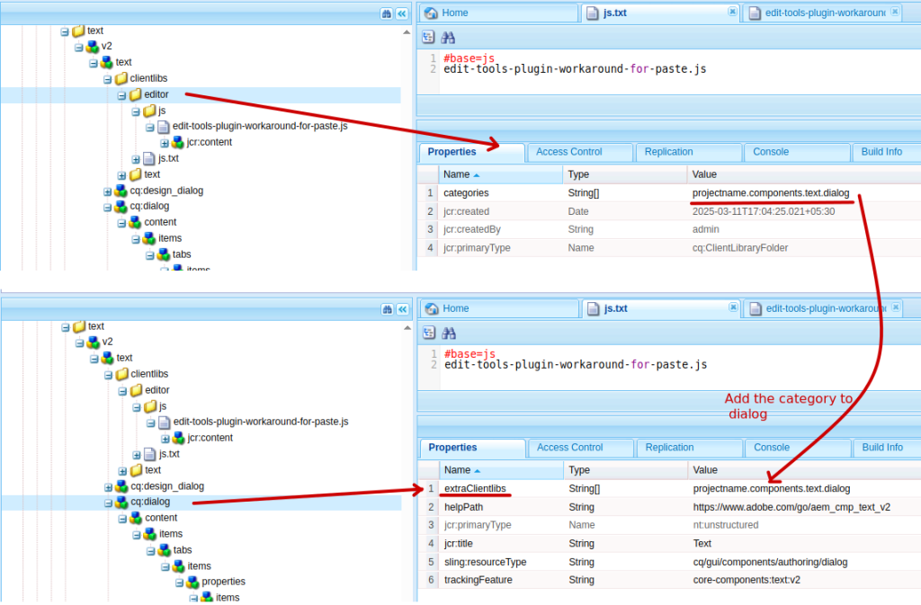Click the binoculars search icon in the bottom tree panel header
921x605 pixels.
tap(387, 310)
